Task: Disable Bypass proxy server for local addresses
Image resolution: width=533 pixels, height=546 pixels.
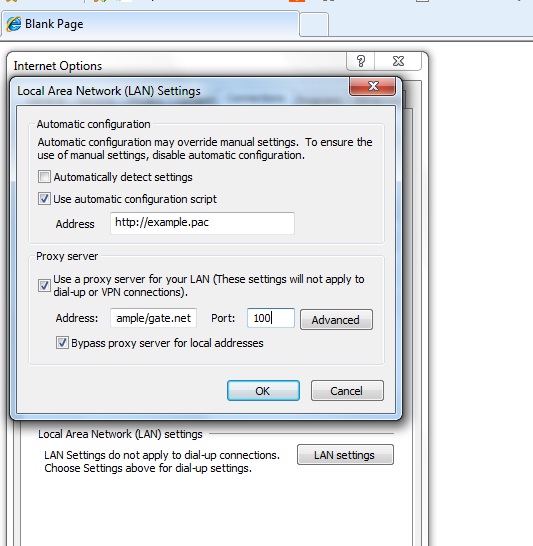Action: pyautogui.click(x=62, y=343)
